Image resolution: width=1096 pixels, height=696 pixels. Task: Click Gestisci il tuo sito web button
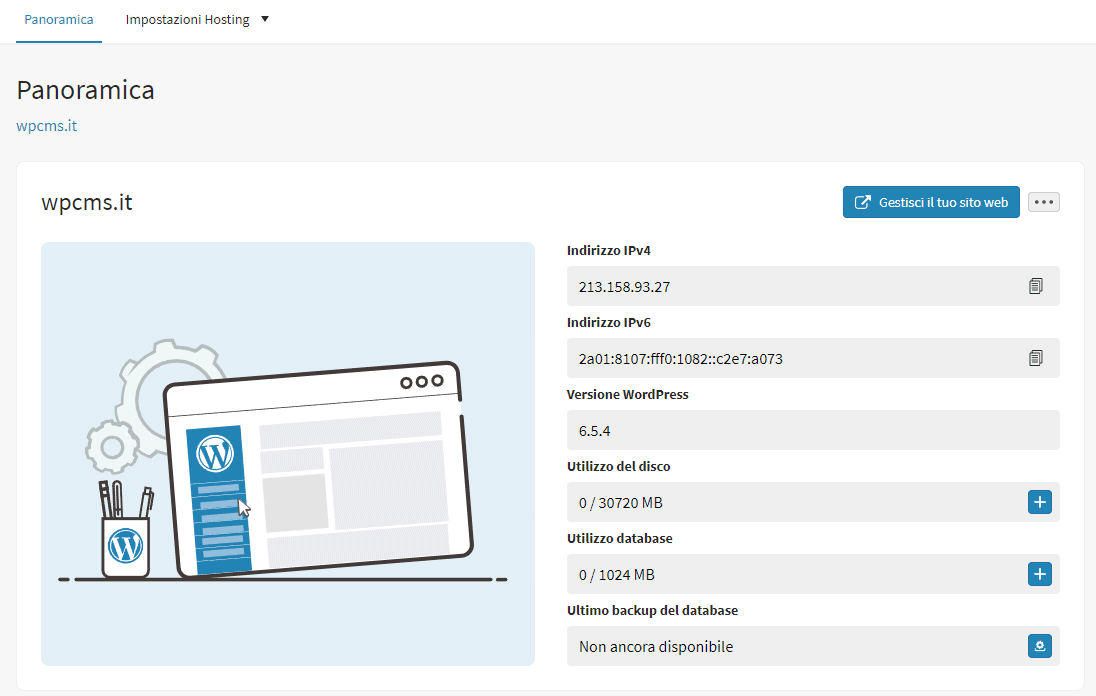pyautogui.click(x=931, y=202)
